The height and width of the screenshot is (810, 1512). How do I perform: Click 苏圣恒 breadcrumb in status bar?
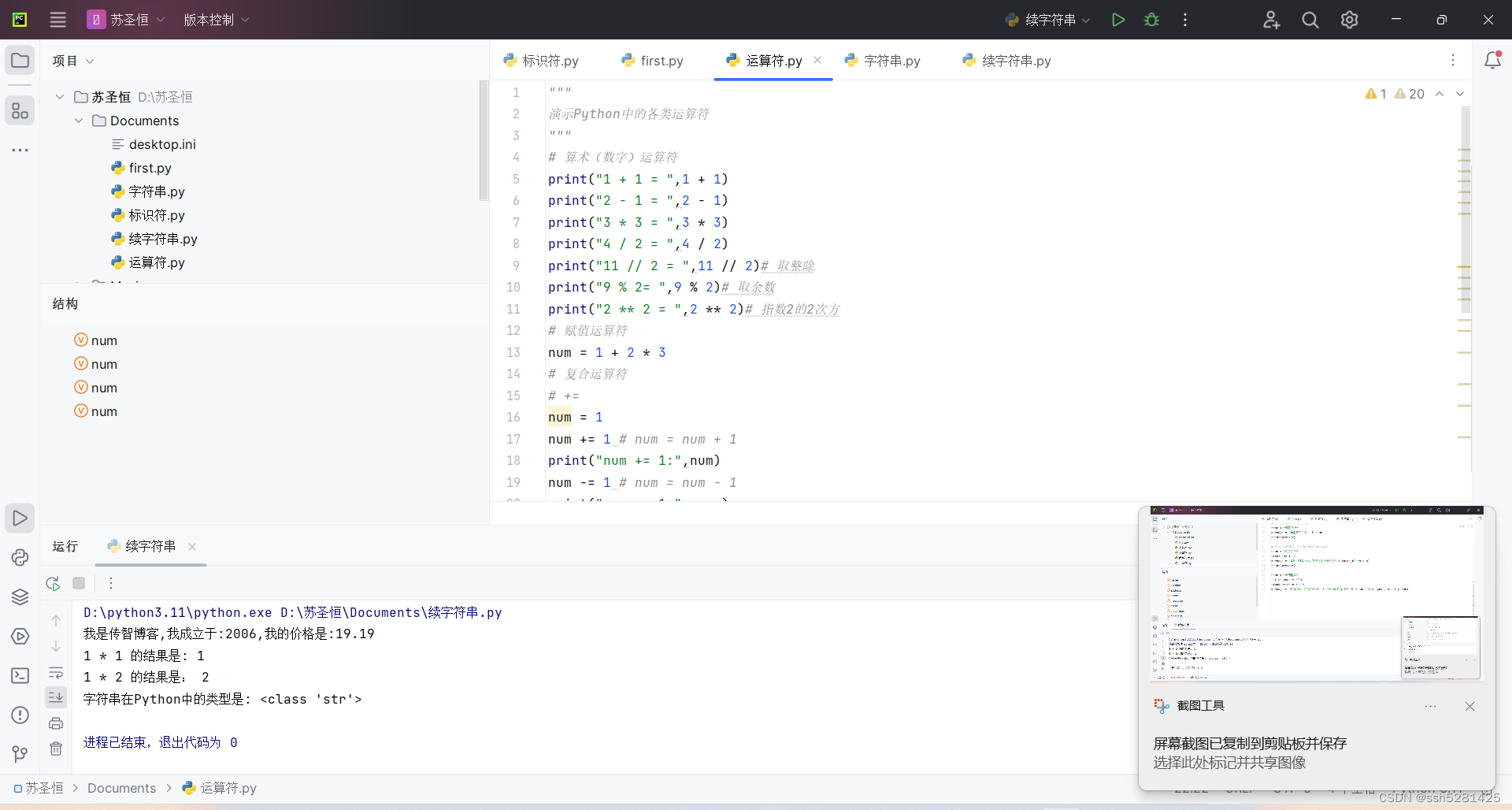coord(39,788)
